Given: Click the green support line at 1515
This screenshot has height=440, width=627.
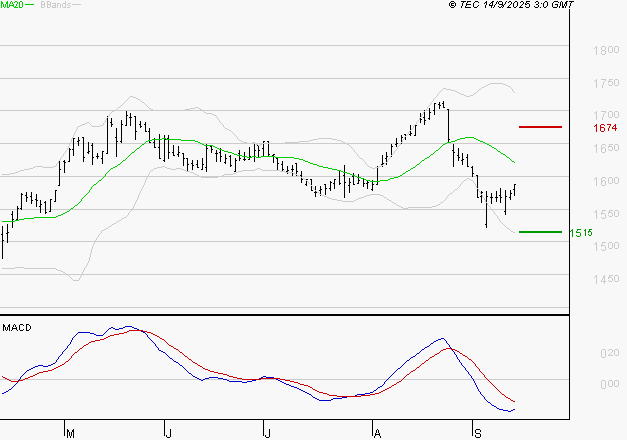Looking at the screenshot, I should pos(540,232).
